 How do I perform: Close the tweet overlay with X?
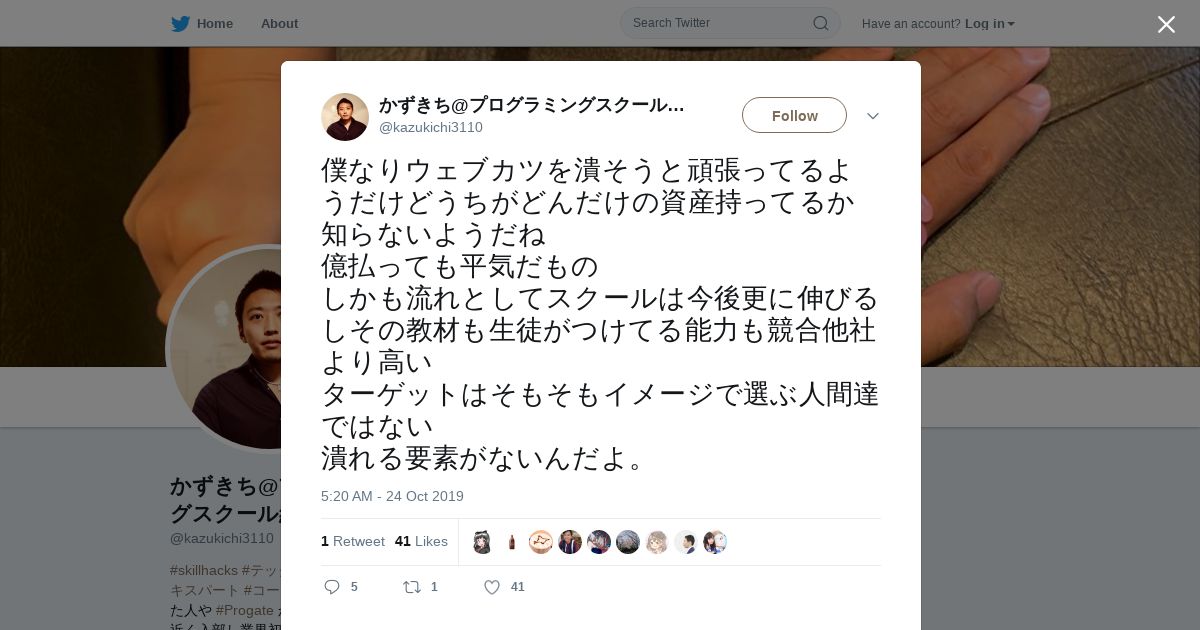1166,24
